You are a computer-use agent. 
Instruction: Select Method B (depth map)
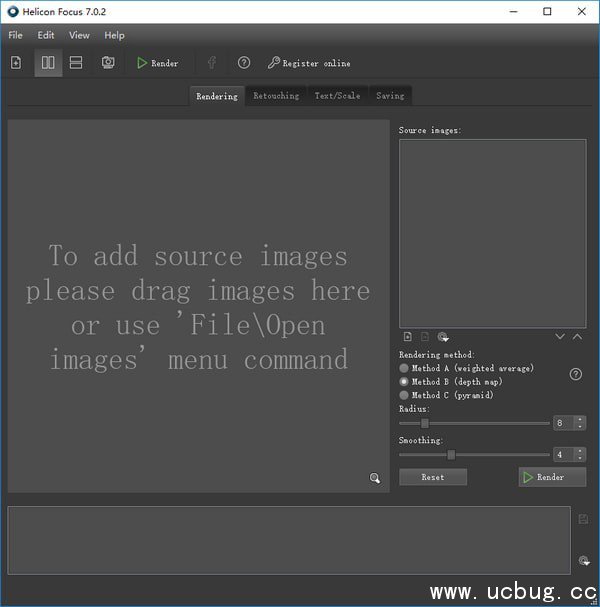click(x=404, y=381)
